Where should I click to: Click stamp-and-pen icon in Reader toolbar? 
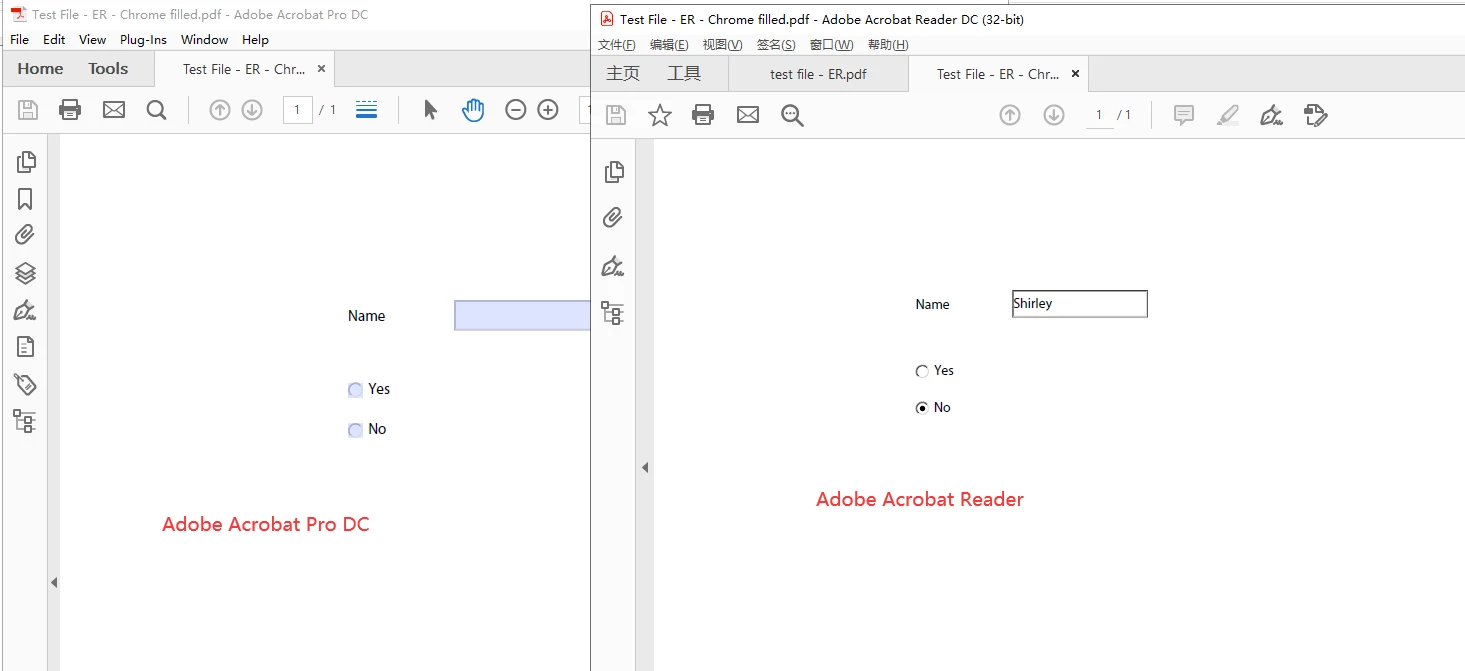[1316, 115]
